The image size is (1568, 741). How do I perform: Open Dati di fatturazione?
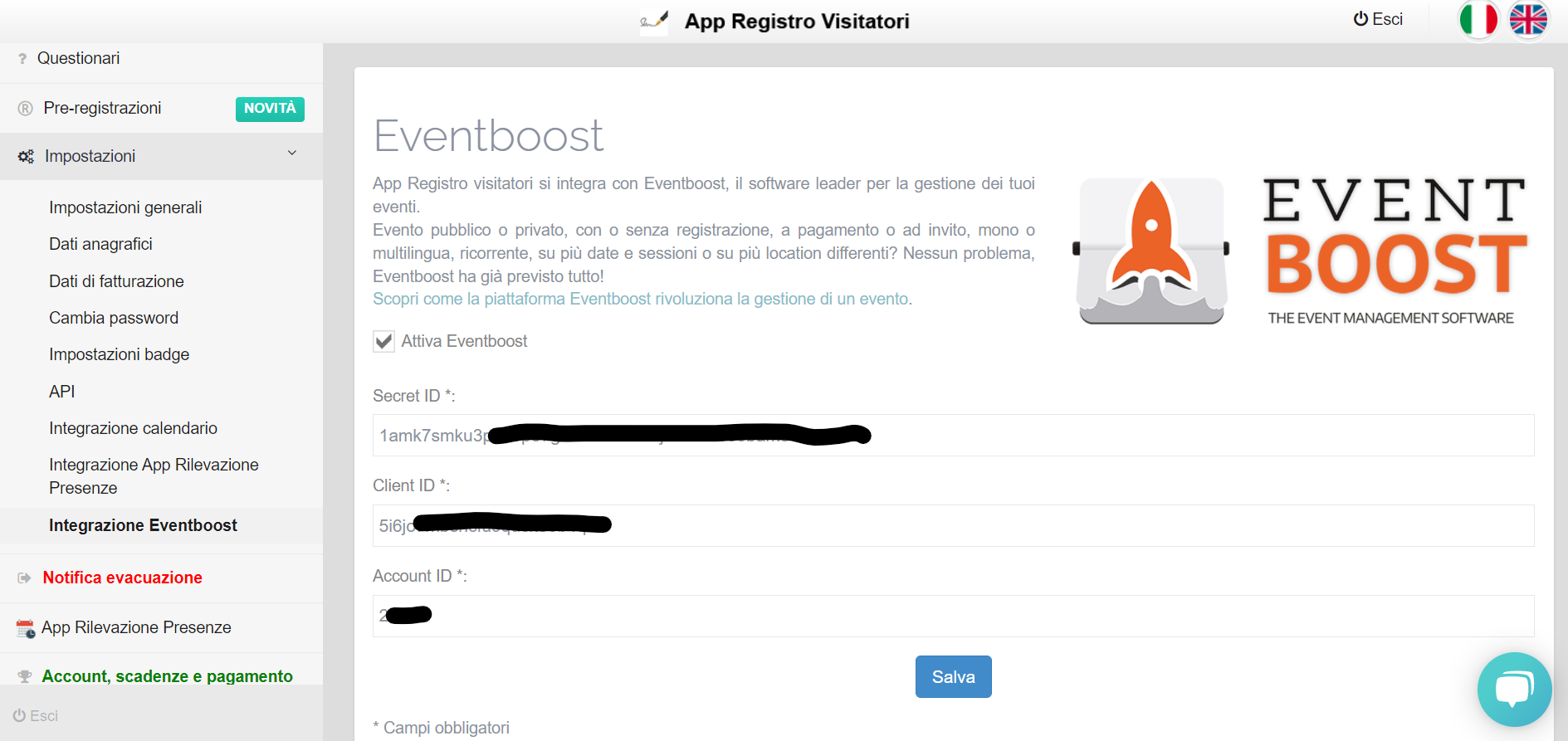[x=116, y=281]
